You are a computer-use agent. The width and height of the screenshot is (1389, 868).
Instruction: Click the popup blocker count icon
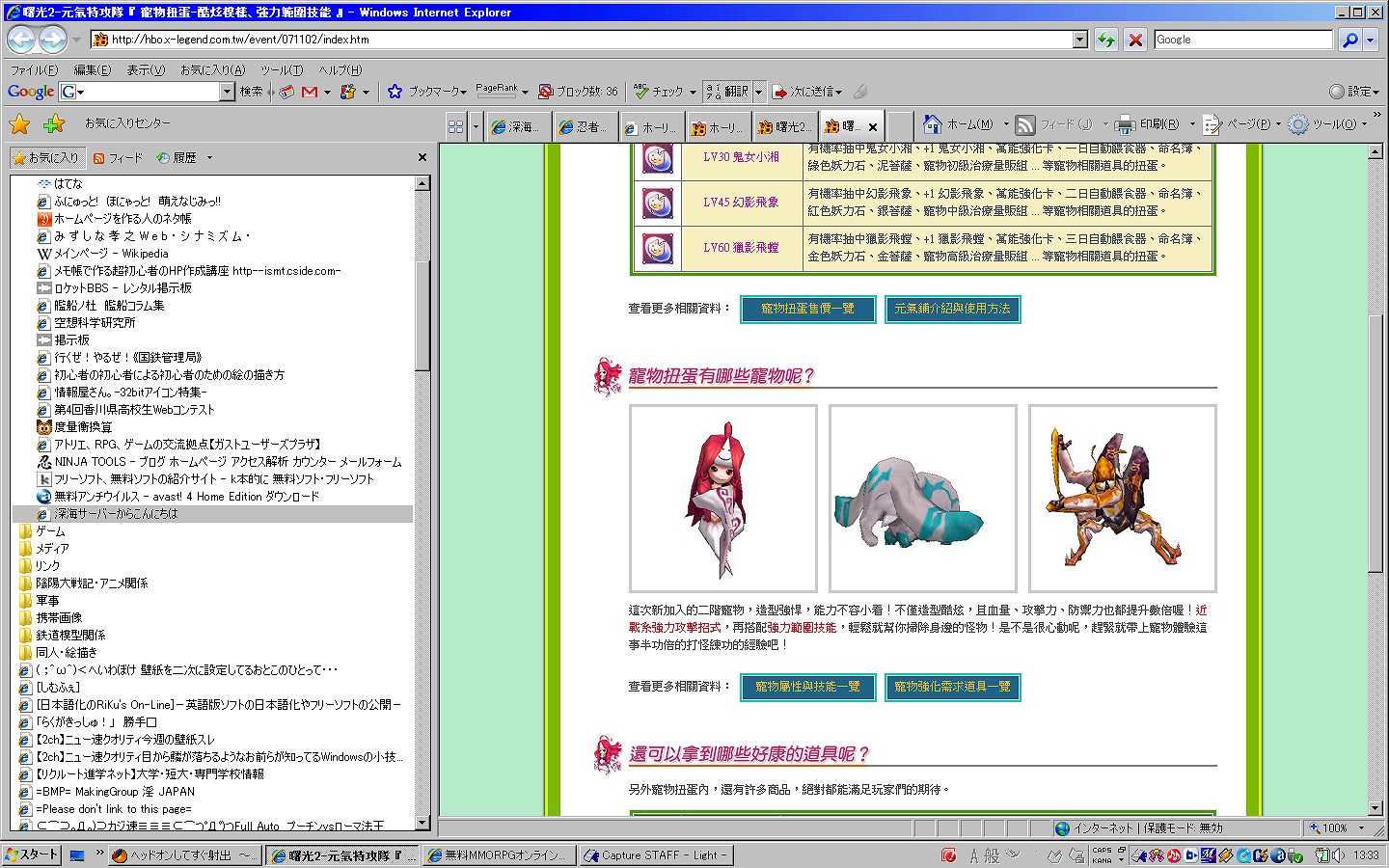click(x=545, y=92)
